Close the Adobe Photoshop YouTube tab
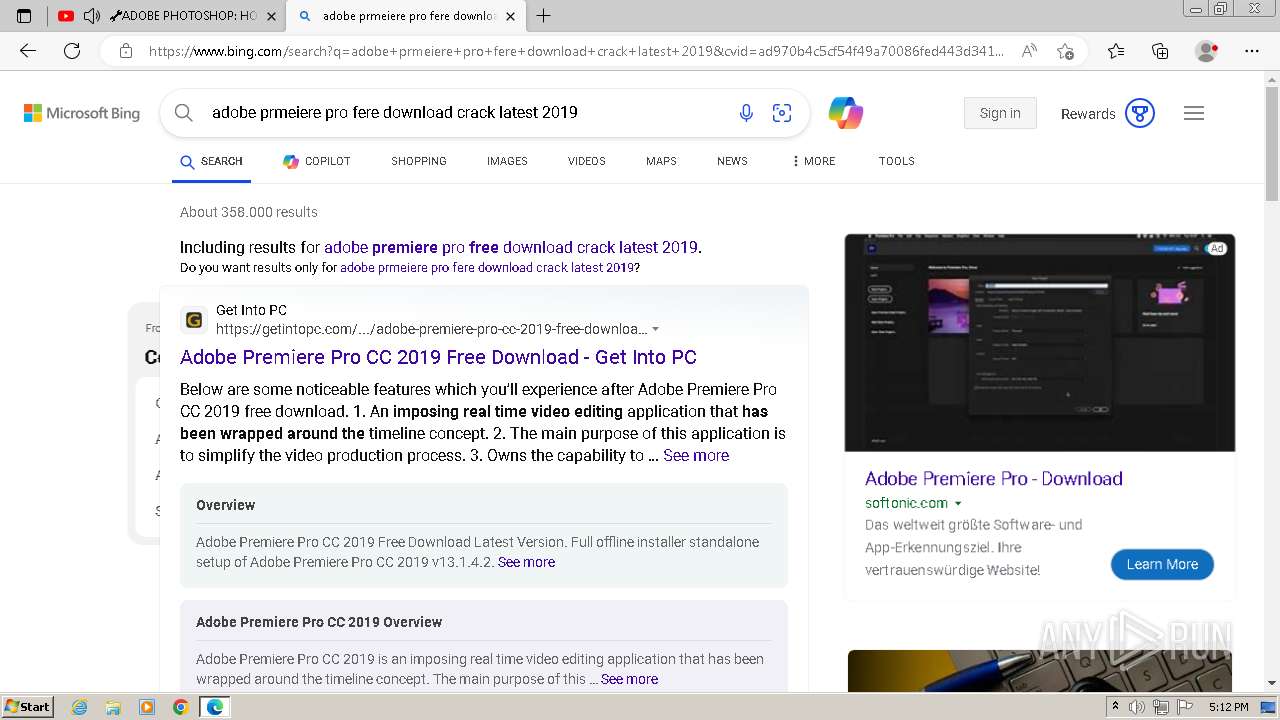1280x720 pixels. point(272,16)
